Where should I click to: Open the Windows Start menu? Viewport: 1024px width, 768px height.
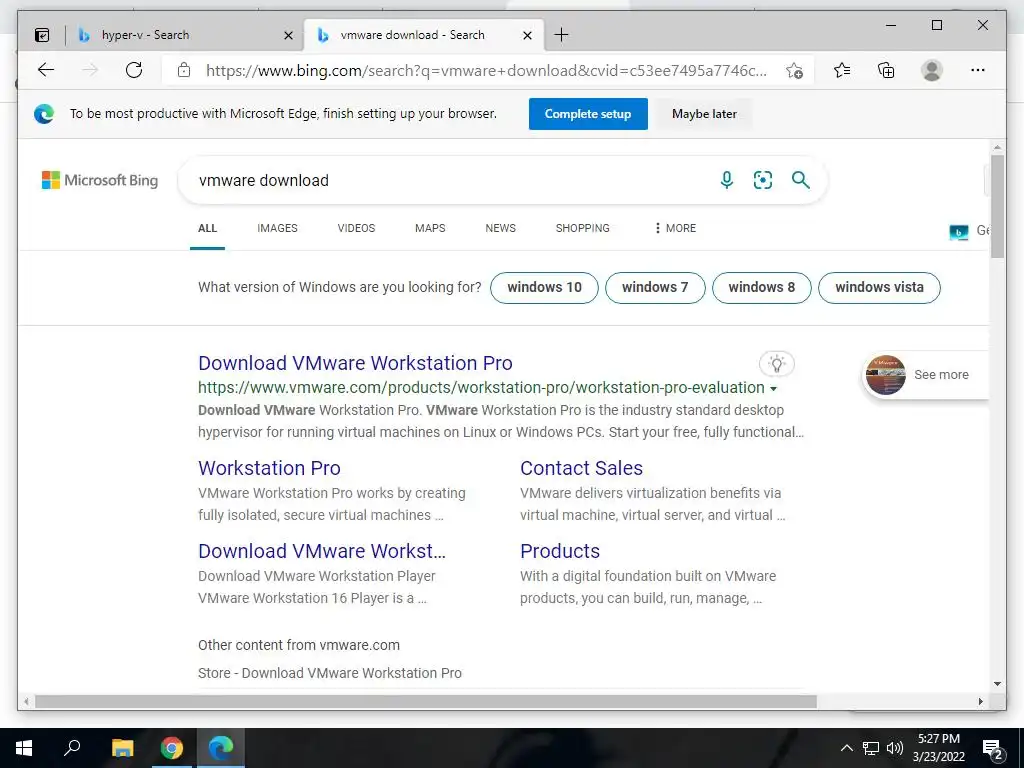[24, 748]
